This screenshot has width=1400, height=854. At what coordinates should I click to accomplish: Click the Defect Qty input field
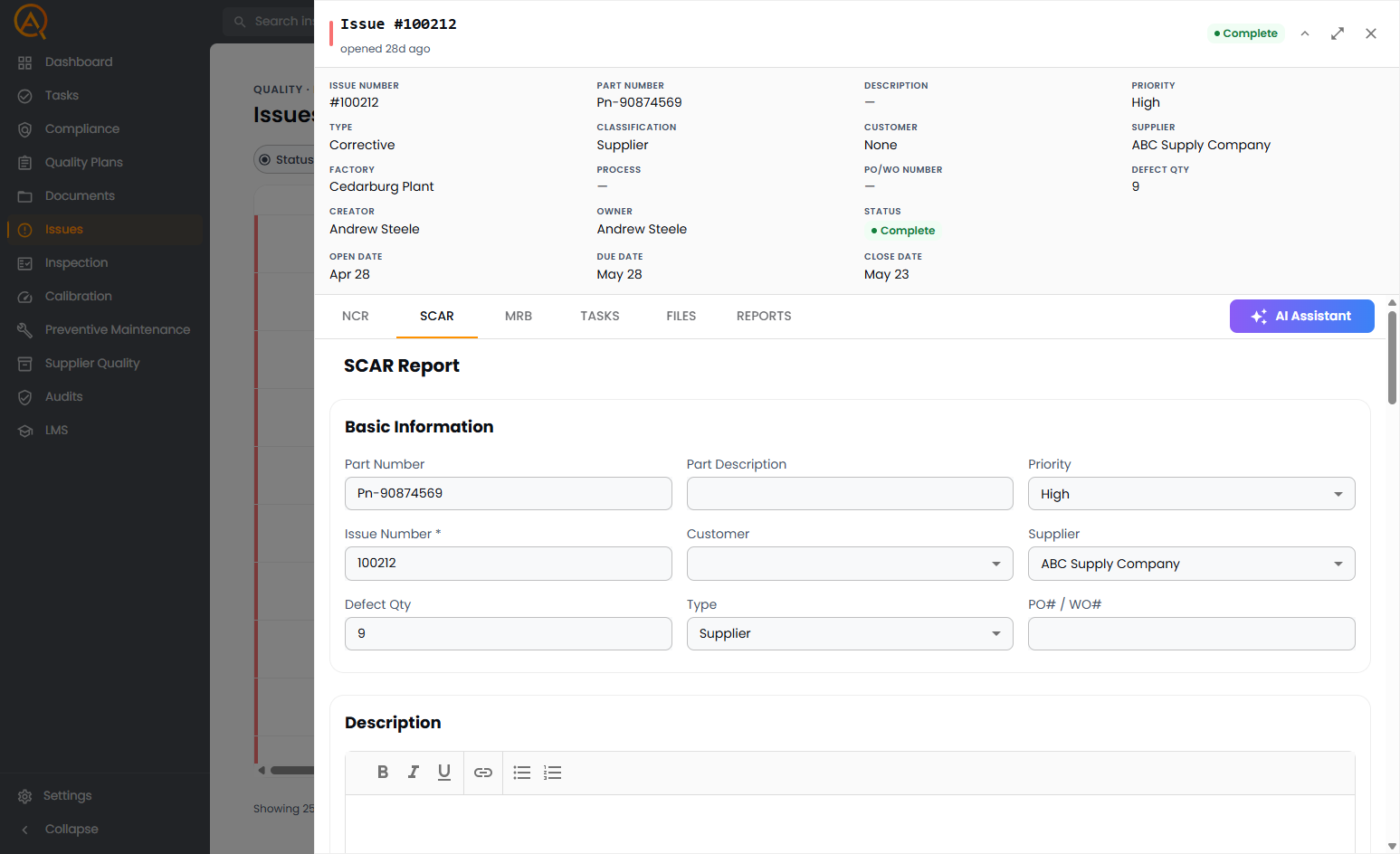click(x=508, y=633)
